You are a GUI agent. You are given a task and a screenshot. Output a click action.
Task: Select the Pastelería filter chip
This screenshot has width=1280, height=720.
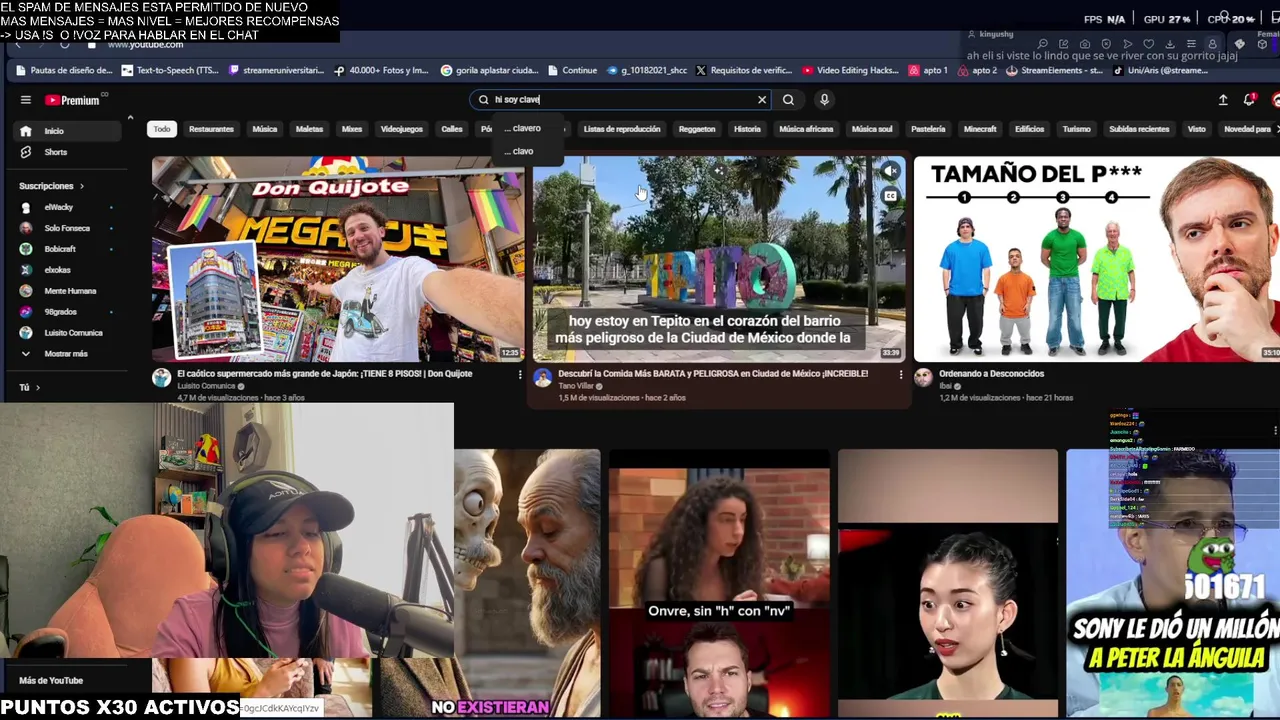pos(928,129)
